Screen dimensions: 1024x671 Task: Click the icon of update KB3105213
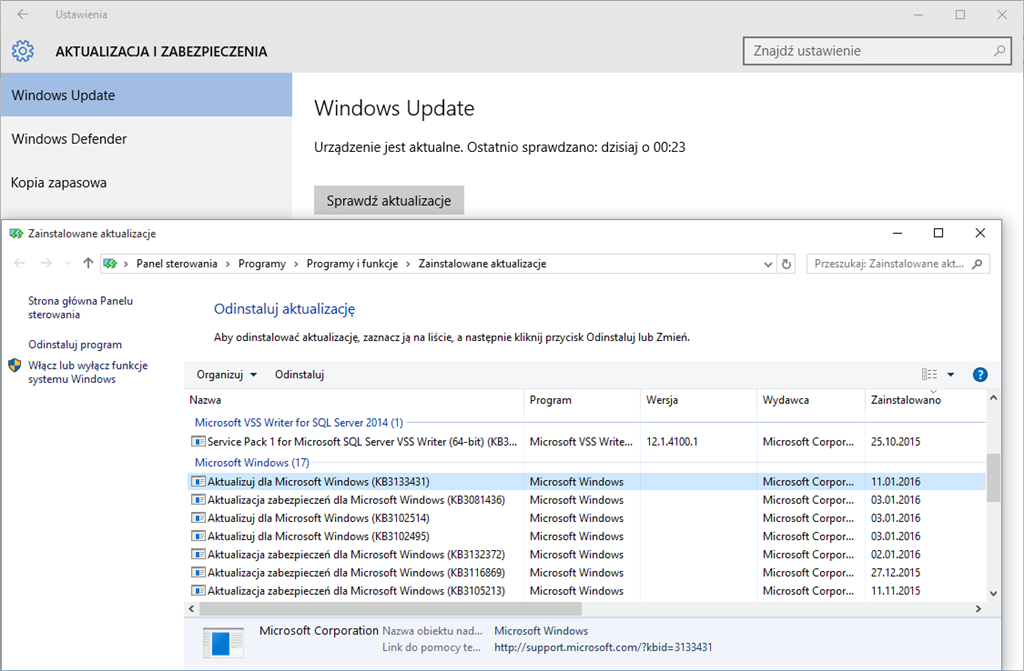point(198,591)
